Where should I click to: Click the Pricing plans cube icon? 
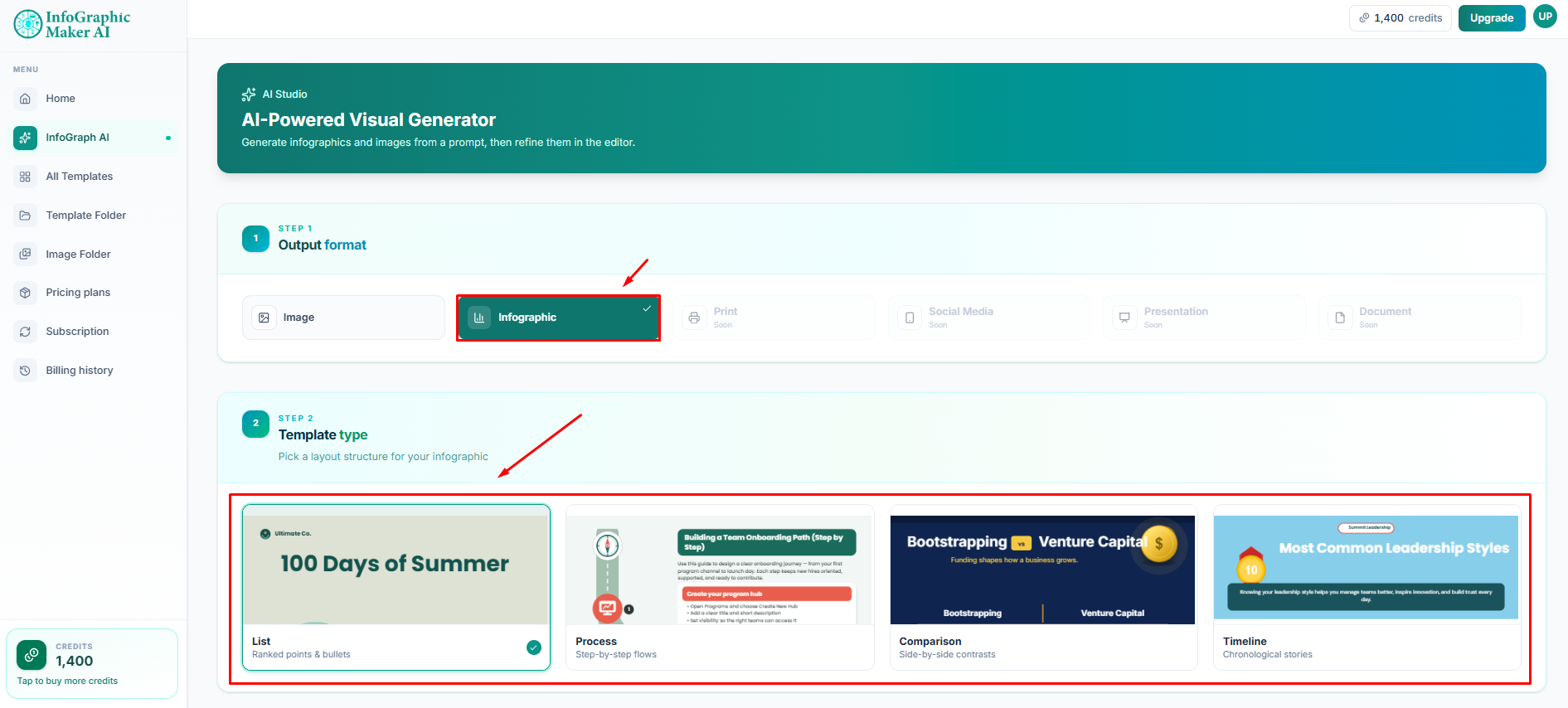point(26,293)
